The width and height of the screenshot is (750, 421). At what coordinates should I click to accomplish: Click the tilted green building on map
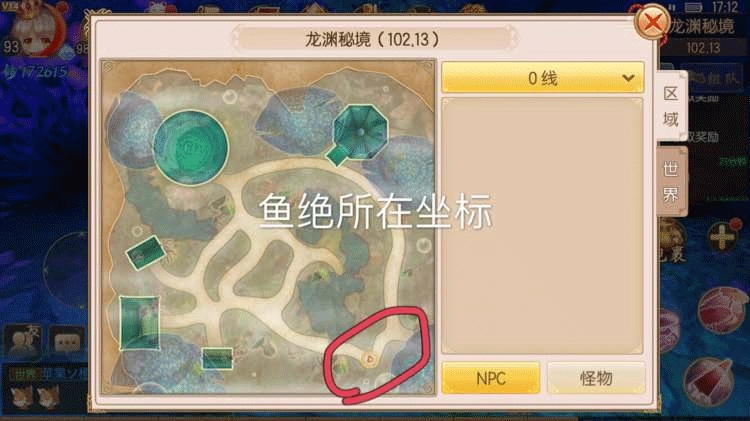[145, 253]
